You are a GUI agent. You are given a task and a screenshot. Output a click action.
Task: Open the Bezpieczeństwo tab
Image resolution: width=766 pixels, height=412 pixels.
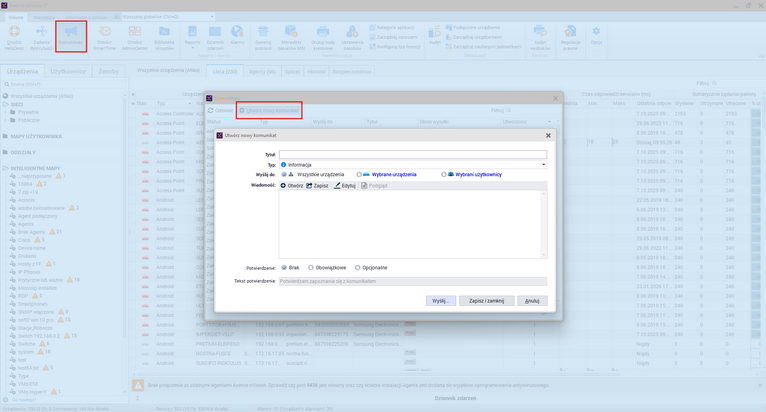point(352,71)
